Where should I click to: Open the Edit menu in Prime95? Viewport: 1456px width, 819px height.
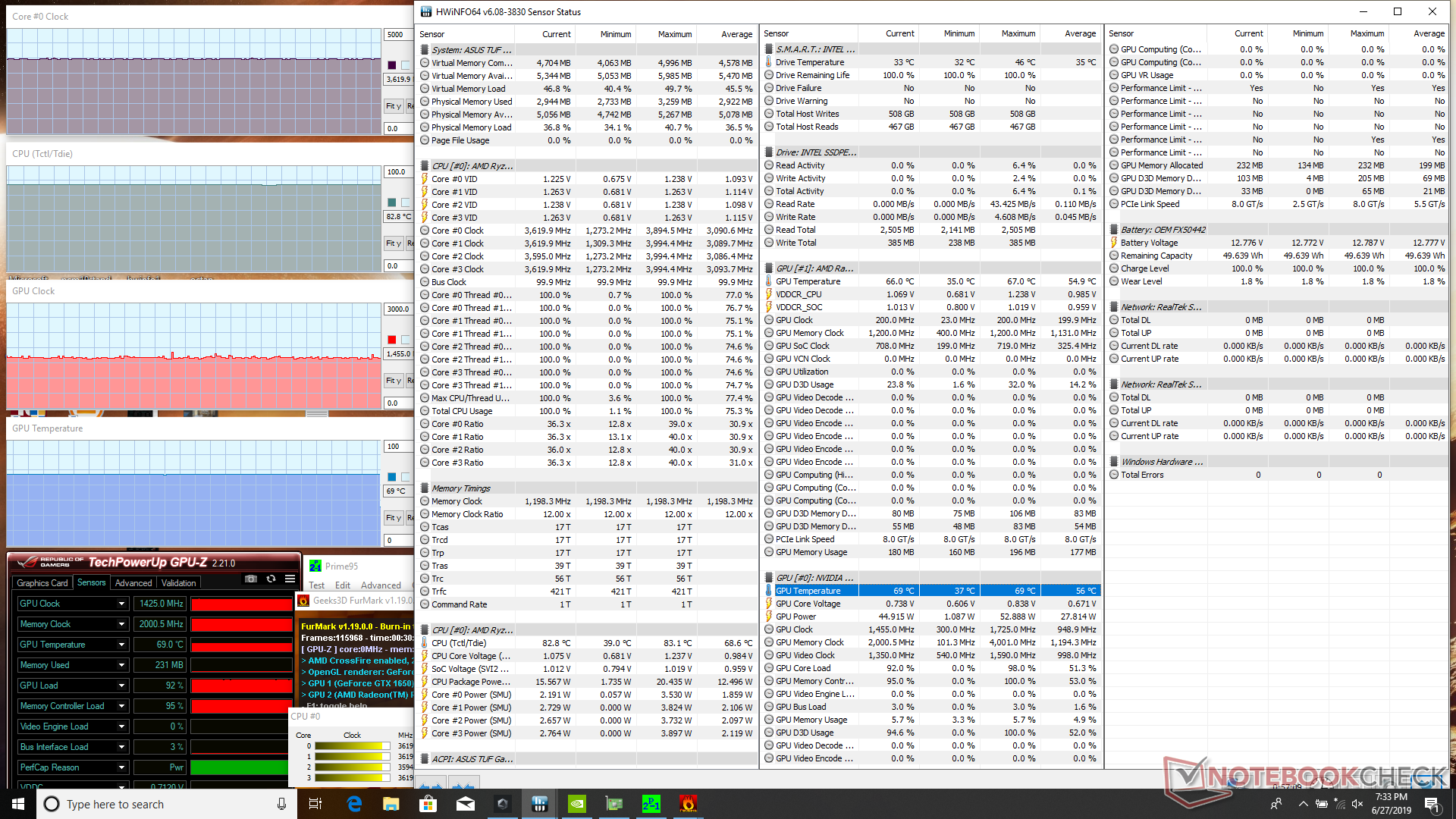point(343,585)
